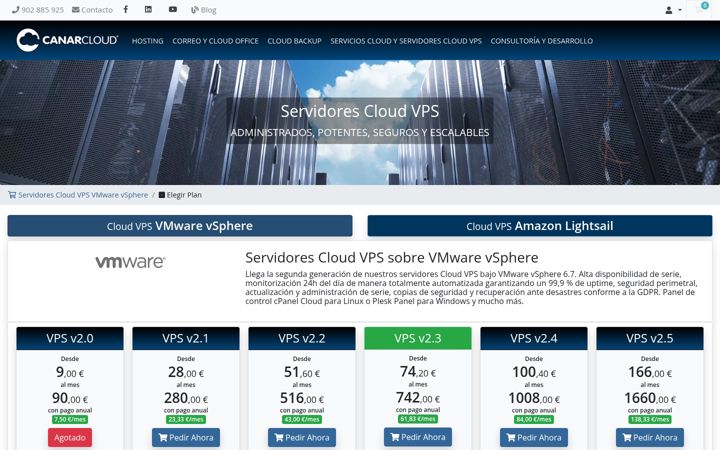Click the Facebook icon in top bar

125,9
